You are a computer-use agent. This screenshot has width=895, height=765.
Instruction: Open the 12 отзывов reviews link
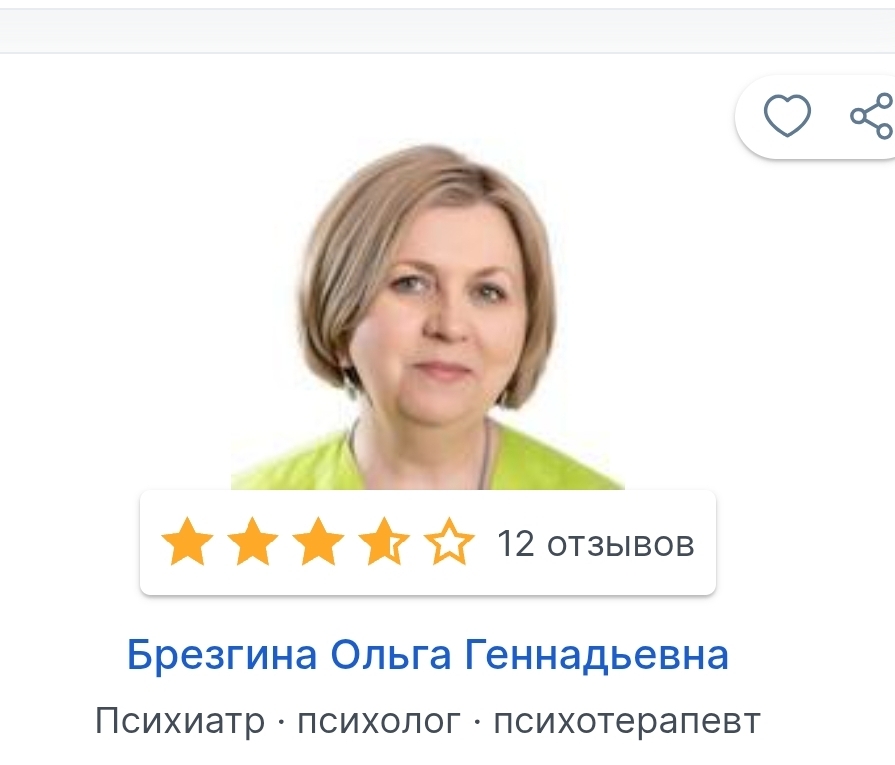596,543
